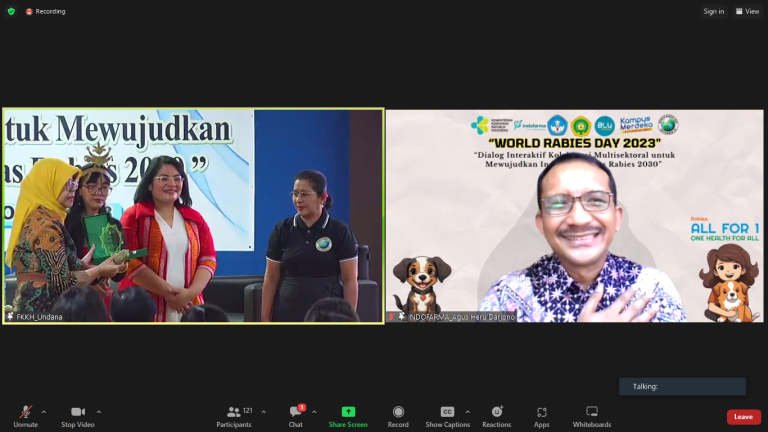Click the Sign in link
Viewport: 768px width, 432px height.
click(x=713, y=11)
